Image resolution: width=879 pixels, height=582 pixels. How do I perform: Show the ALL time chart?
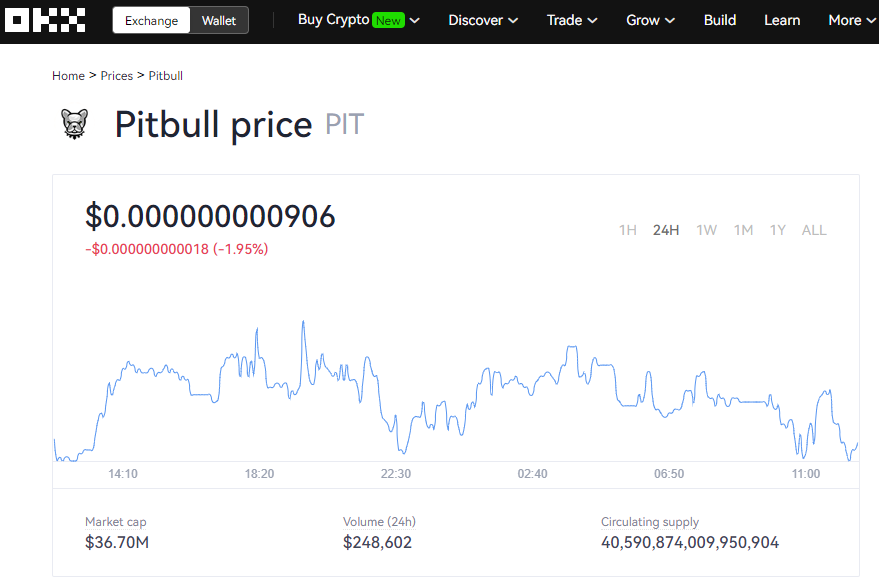[x=814, y=230]
